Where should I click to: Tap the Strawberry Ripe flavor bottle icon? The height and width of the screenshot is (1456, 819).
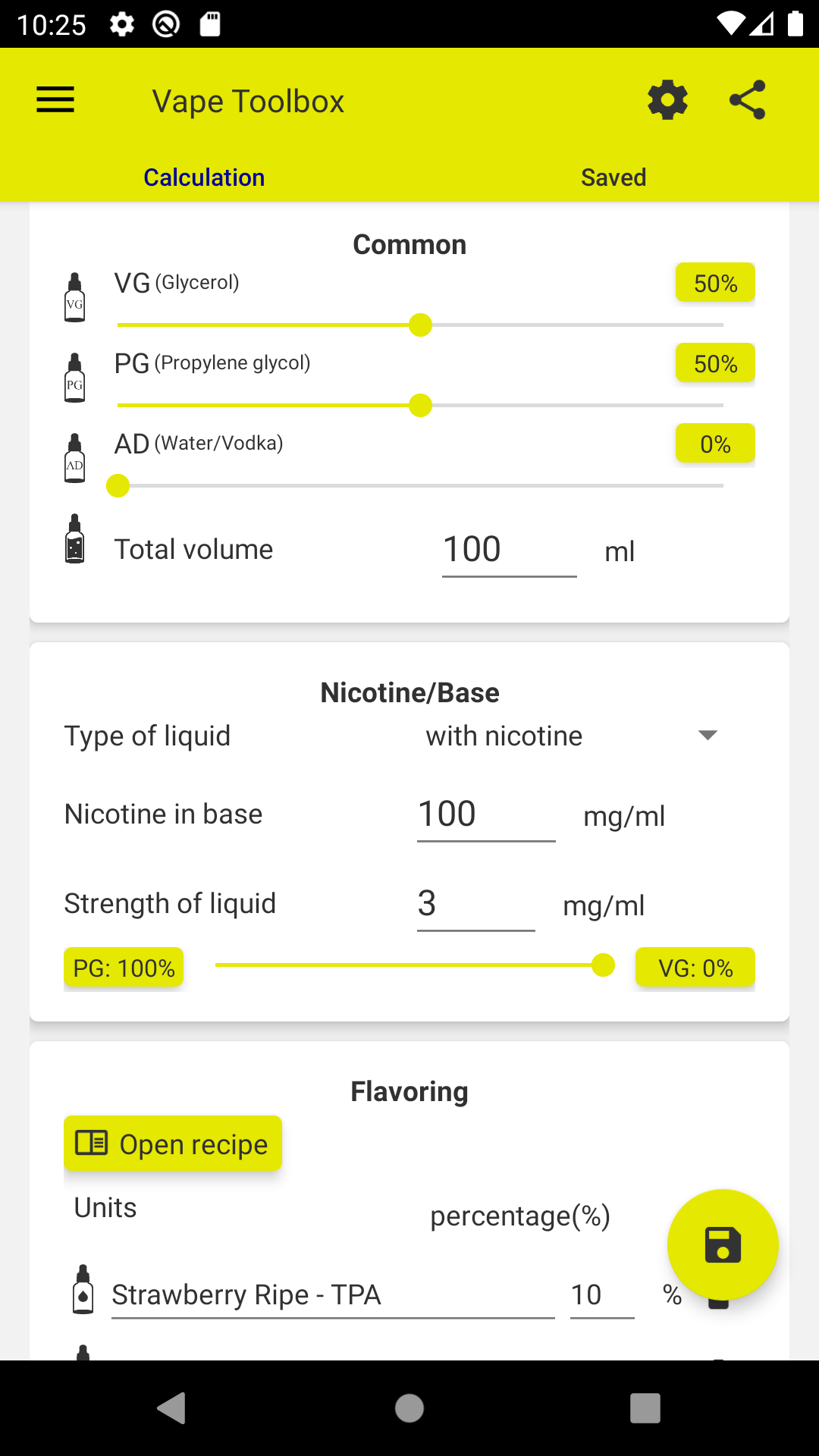point(83,1289)
